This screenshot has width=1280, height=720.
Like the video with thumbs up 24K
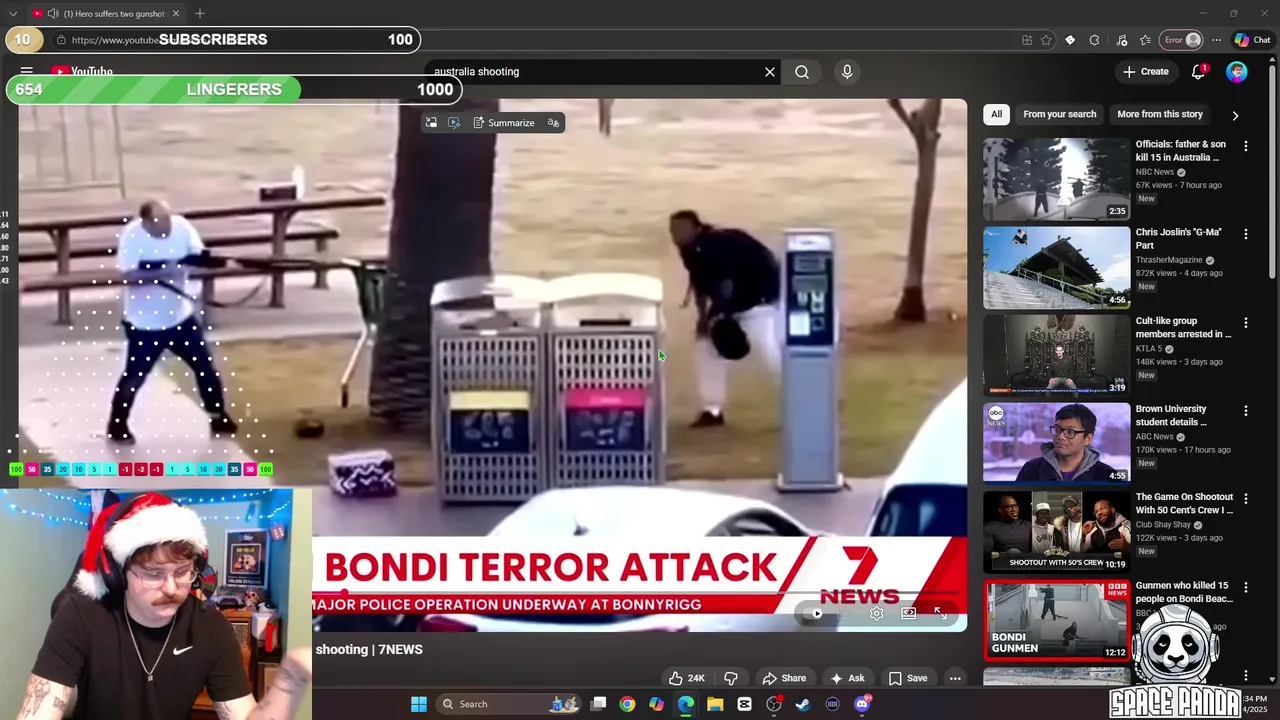click(x=686, y=678)
